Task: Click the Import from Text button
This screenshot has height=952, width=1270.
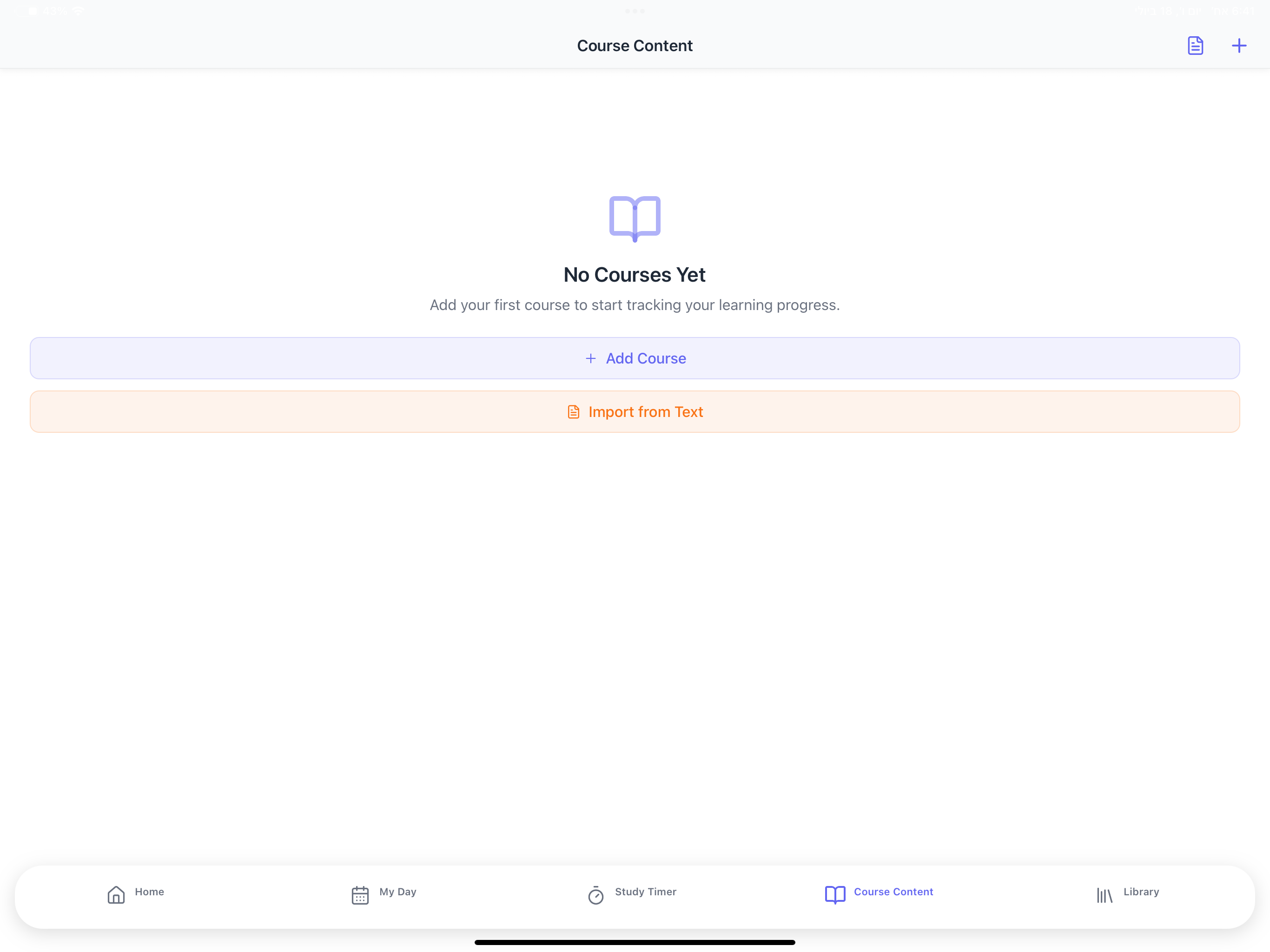Action: point(635,412)
